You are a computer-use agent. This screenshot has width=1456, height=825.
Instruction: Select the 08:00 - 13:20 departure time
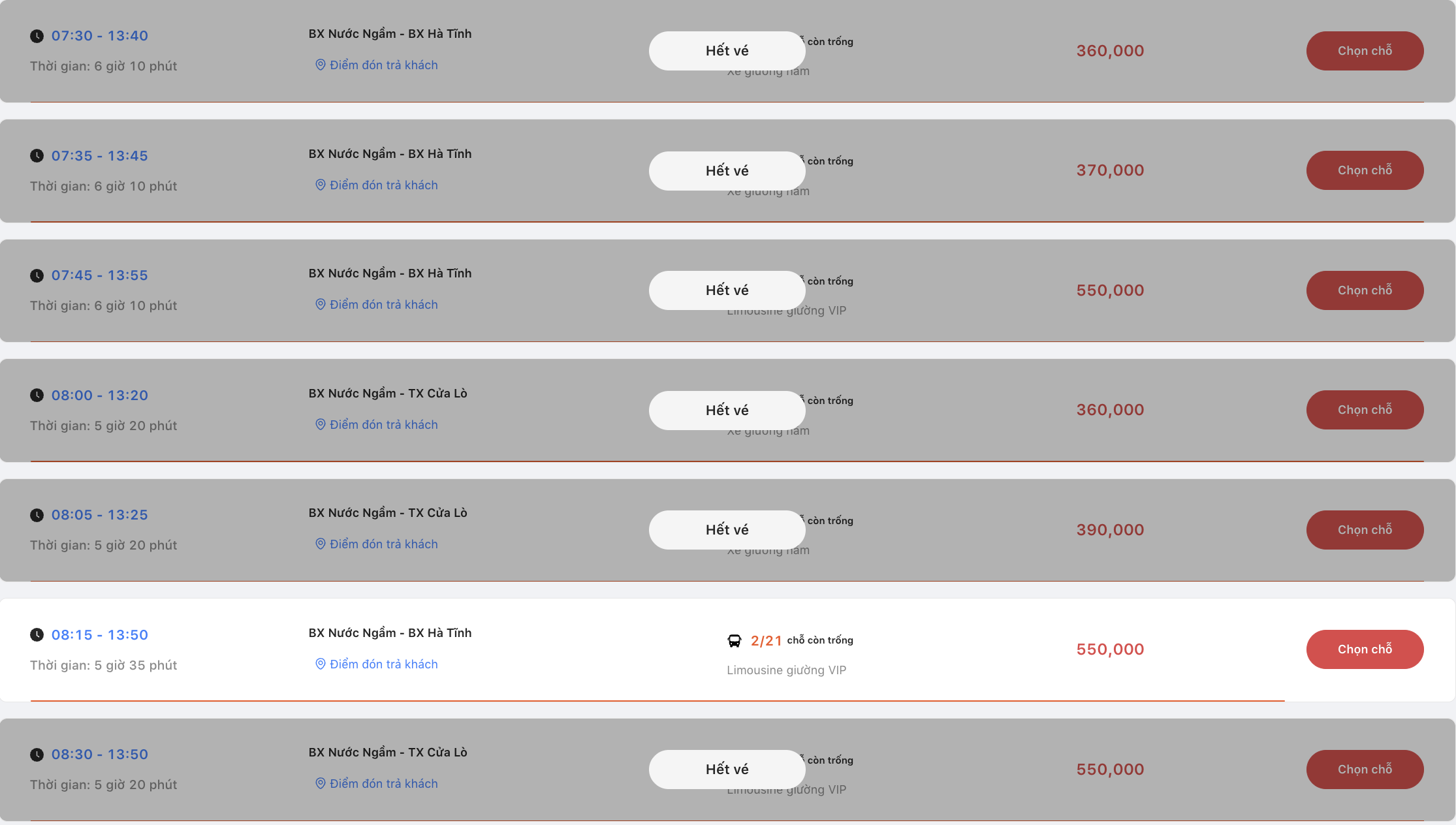[x=100, y=396]
